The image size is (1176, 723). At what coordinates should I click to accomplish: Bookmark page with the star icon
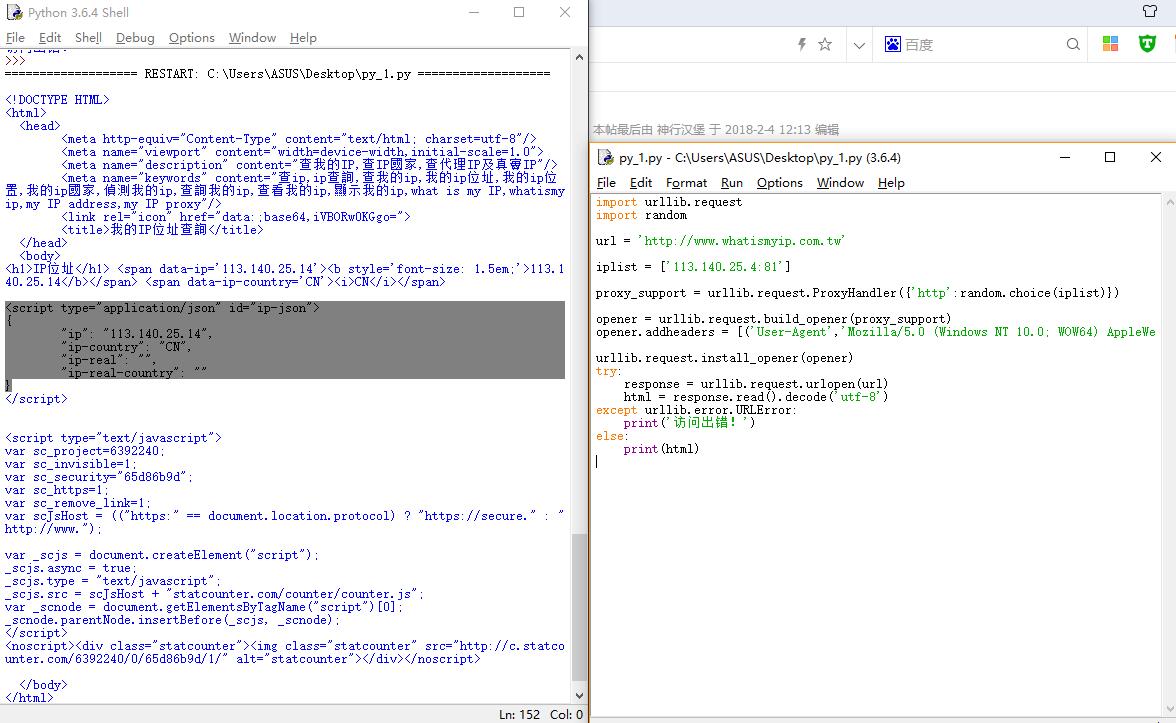click(825, 44)
